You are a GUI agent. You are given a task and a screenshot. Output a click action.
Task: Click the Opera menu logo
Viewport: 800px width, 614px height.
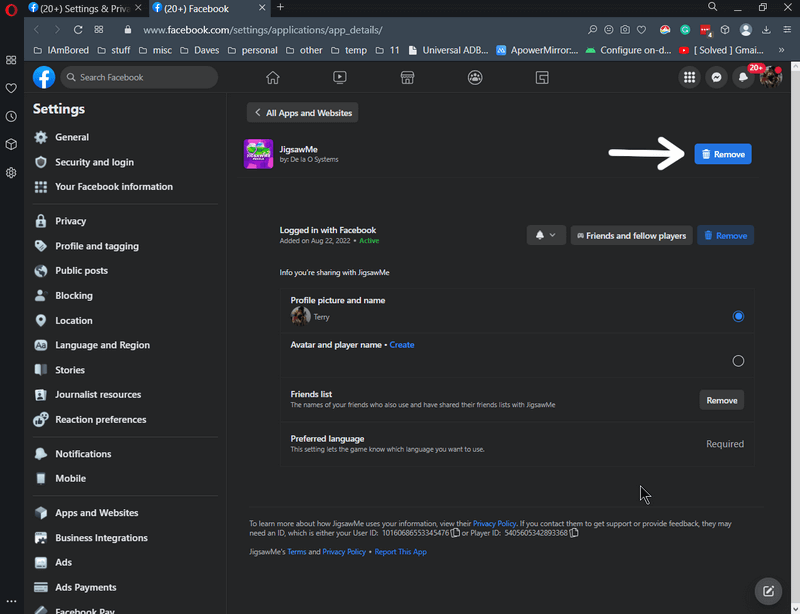[x=11, y=10]
